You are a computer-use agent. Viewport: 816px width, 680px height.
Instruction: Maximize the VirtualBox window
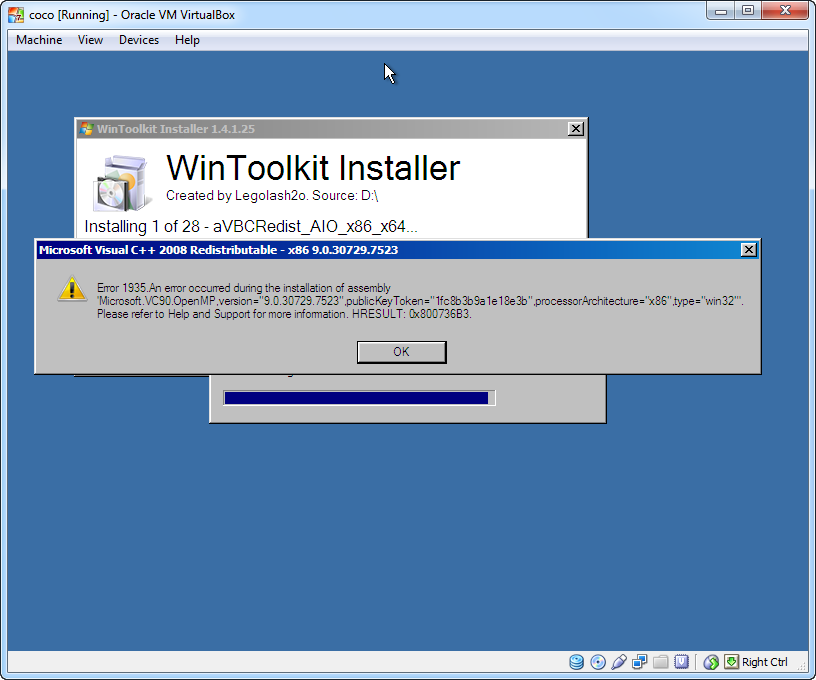pos(748,11)
